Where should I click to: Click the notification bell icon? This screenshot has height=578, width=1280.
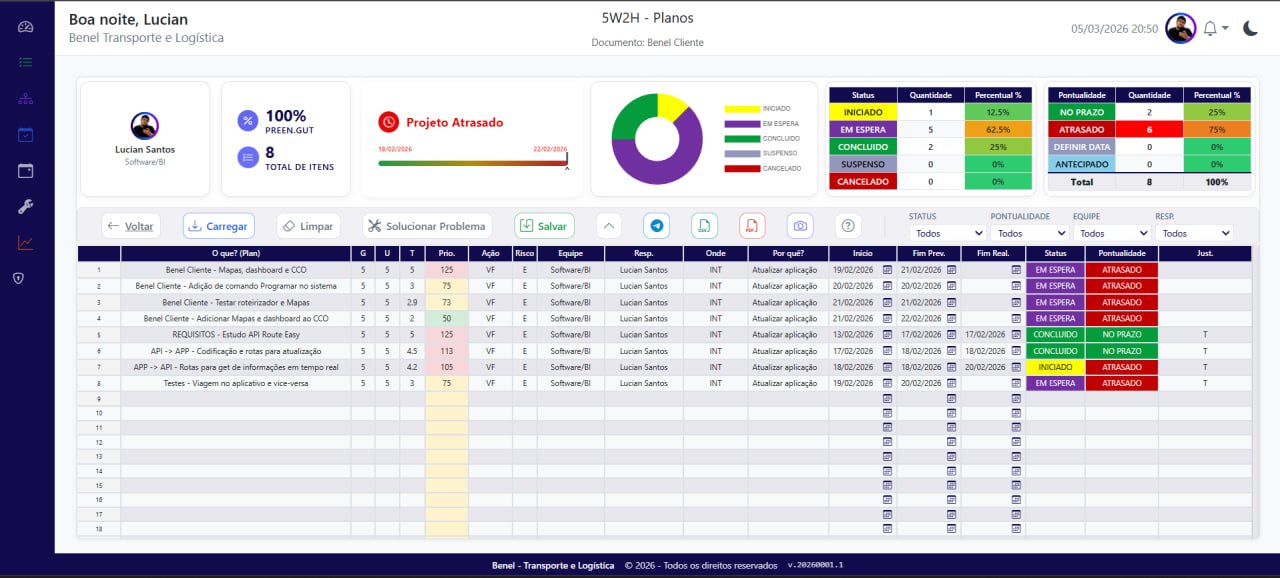(1210, 29)
